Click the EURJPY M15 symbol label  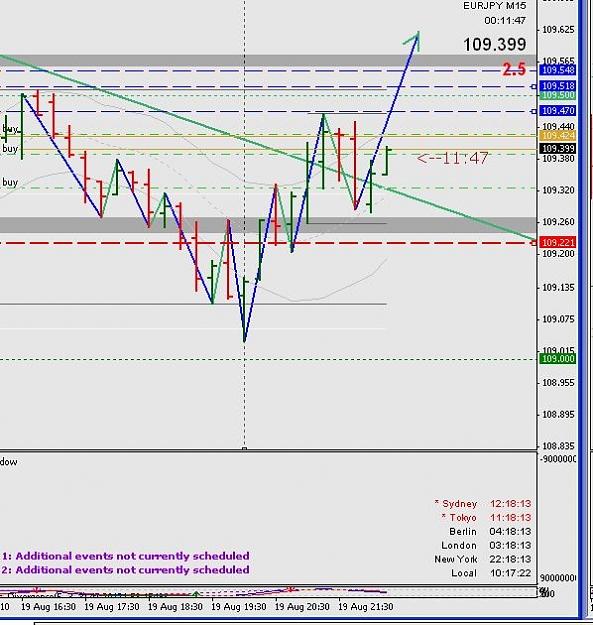tap(494, 6)
